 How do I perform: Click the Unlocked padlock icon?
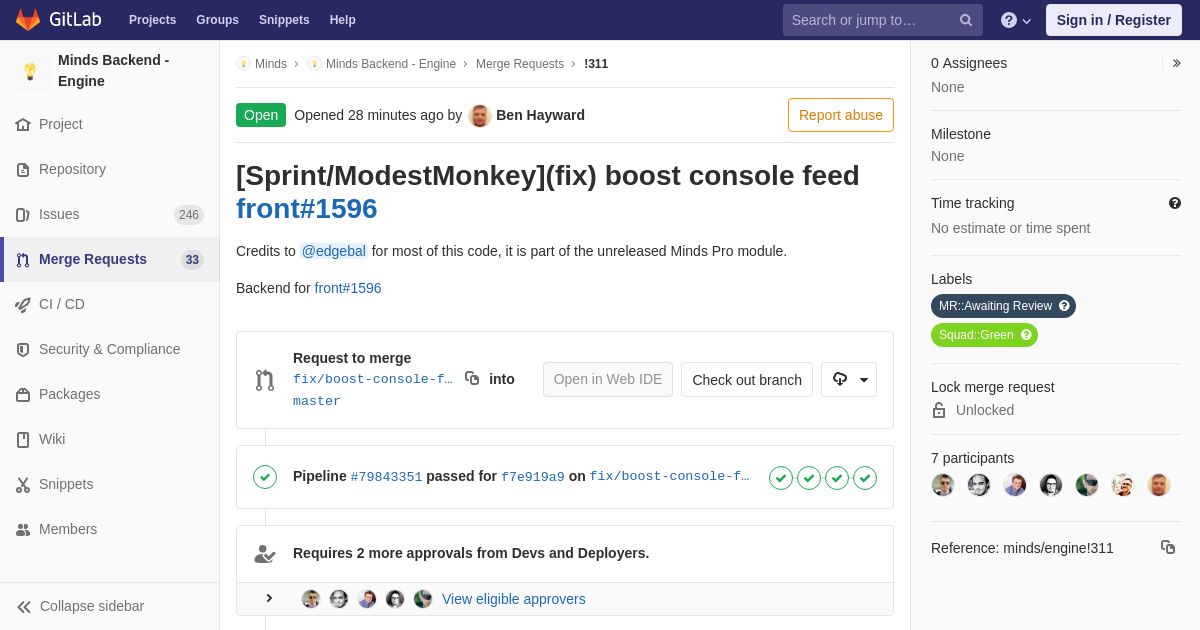point(939,410)
